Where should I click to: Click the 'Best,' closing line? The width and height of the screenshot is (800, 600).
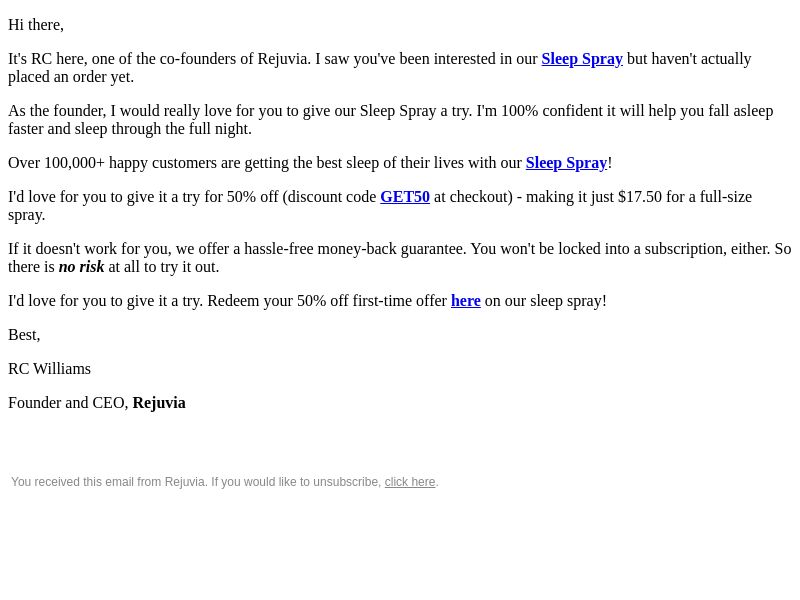click(24, 335)
